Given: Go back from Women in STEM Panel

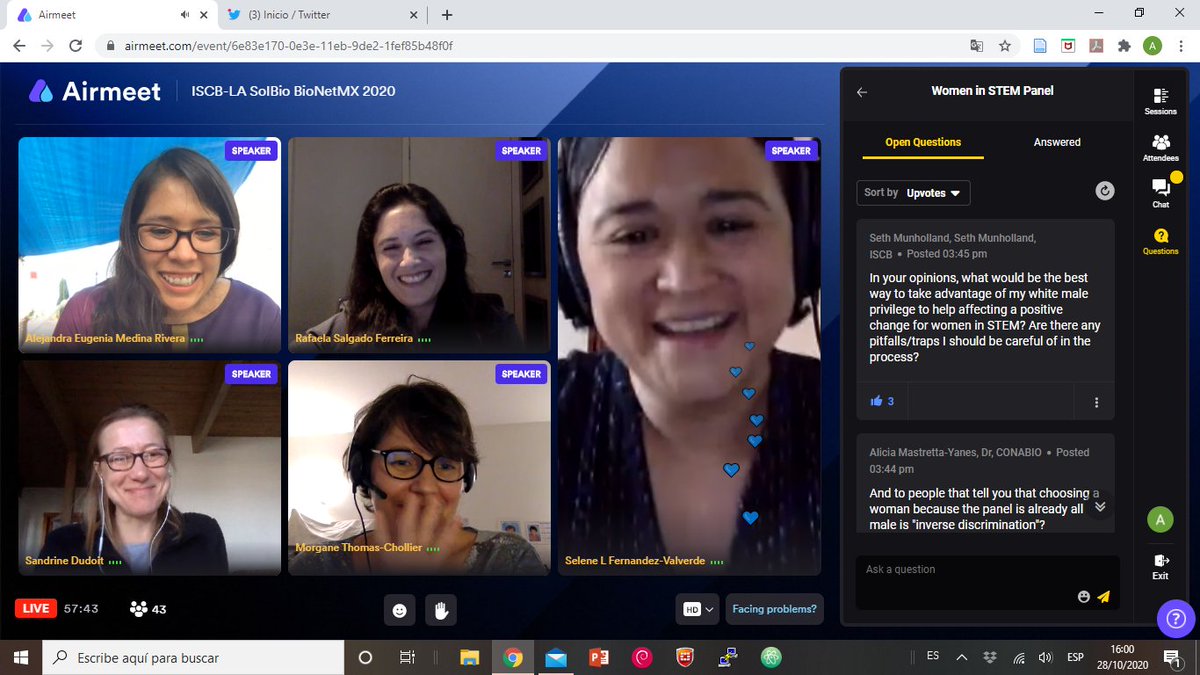Looking at the screenshot, I should pyautogui.click(x=862, y=91).
